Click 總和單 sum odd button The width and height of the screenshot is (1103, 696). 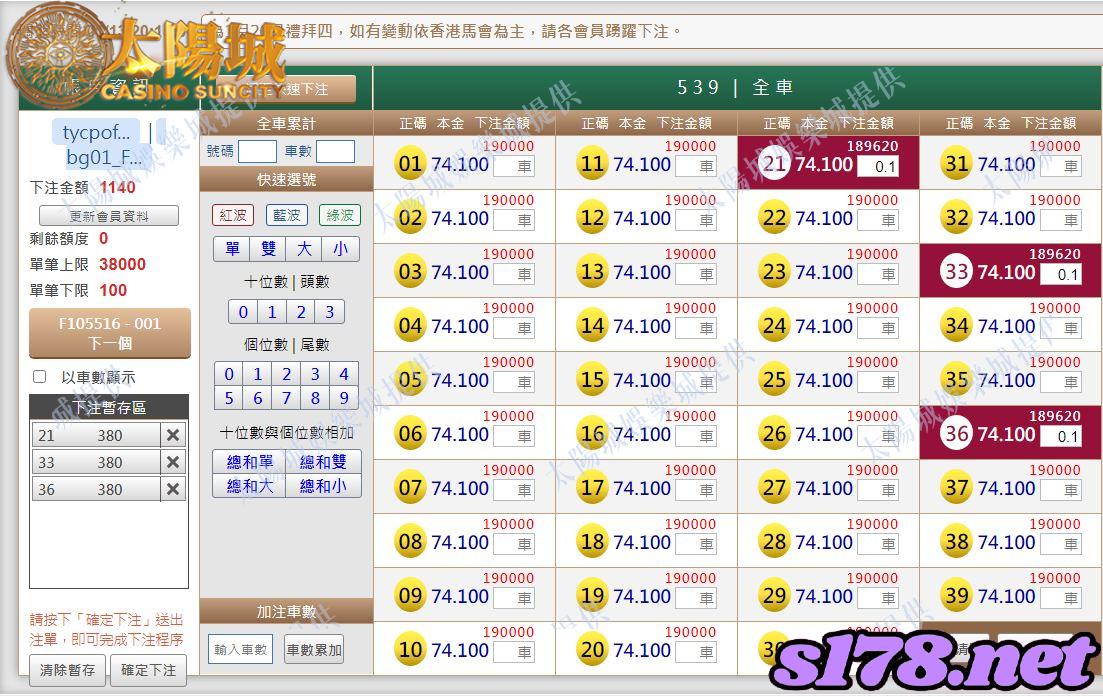click(x=250, y=462)
